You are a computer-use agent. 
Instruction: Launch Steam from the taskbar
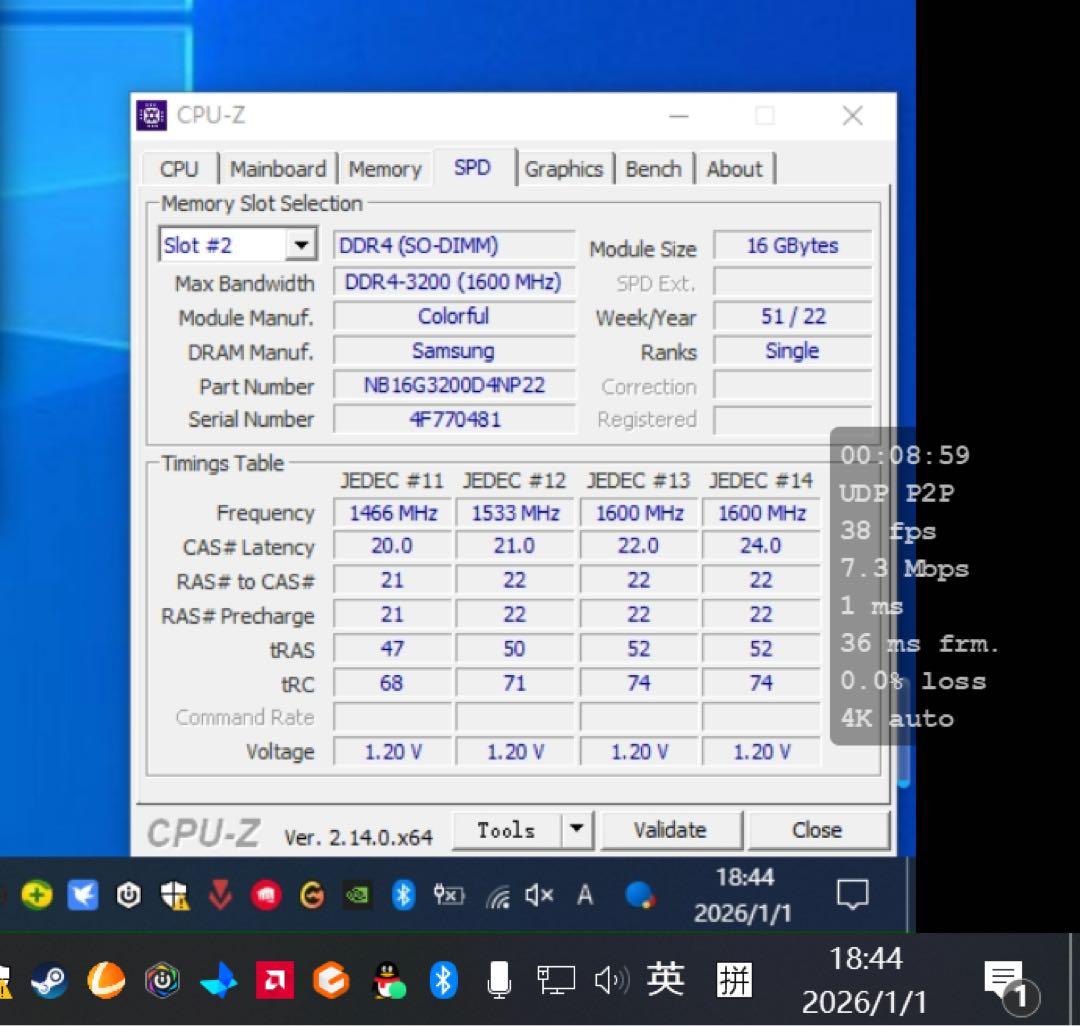[48, 980]
